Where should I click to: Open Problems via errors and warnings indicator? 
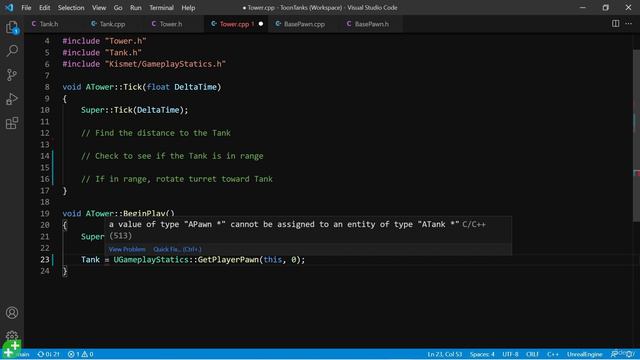[x=80, y=354]
